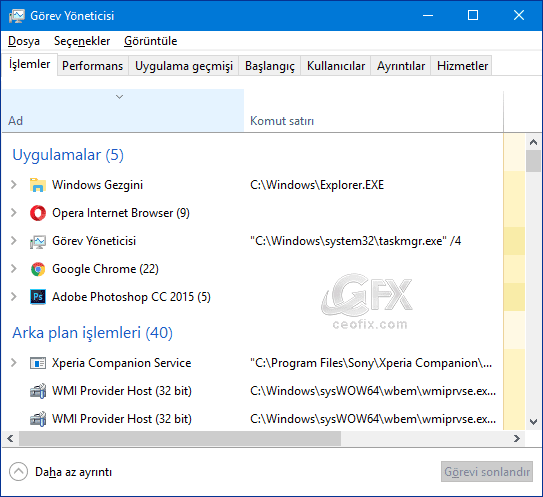Expand the Xperia Companion Service row
Viewport: 543px width, 497px height.
[14, 363]
